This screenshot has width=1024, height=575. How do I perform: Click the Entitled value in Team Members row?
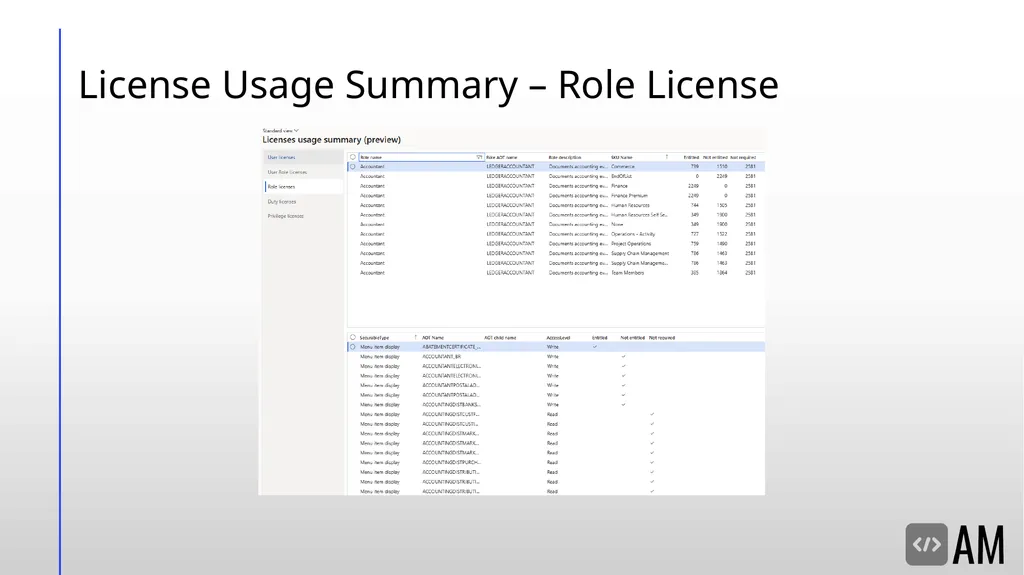(x=694, y=273)
